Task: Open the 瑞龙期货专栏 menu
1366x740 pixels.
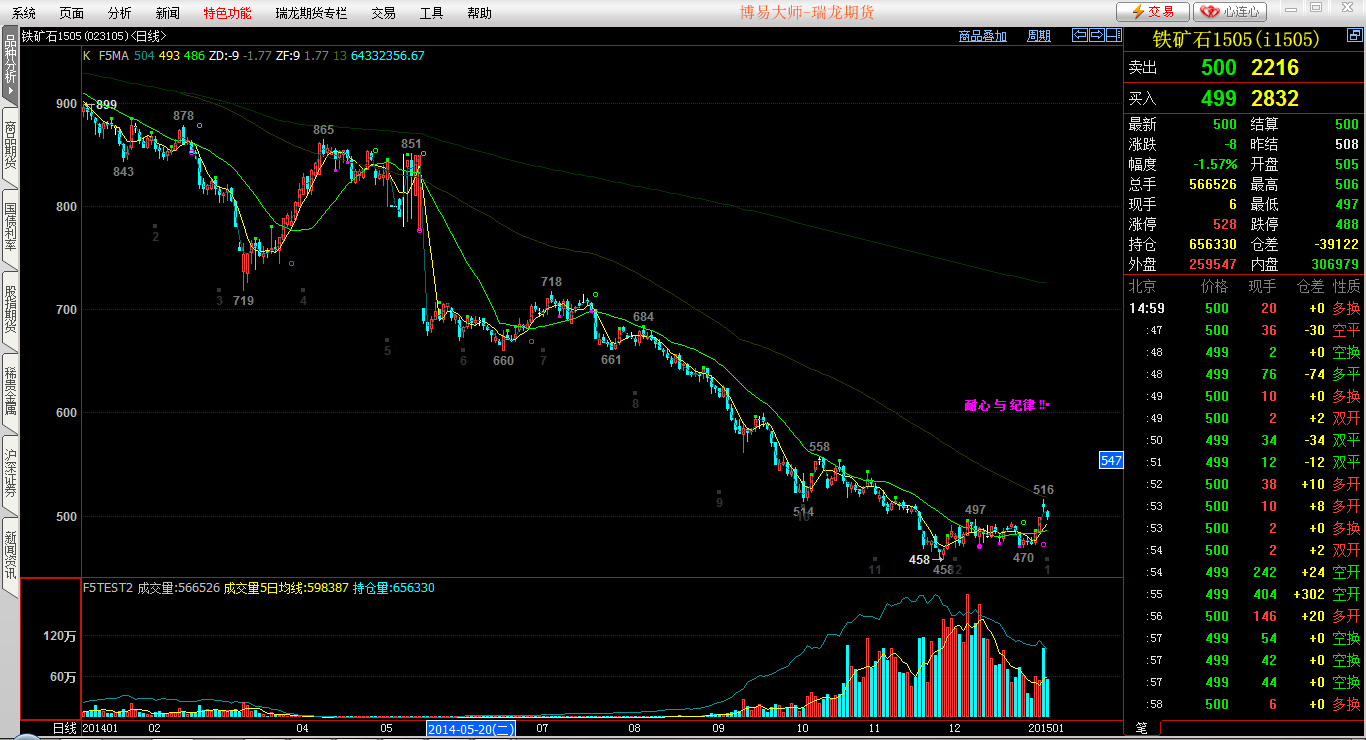Action: tap(311, 13)
